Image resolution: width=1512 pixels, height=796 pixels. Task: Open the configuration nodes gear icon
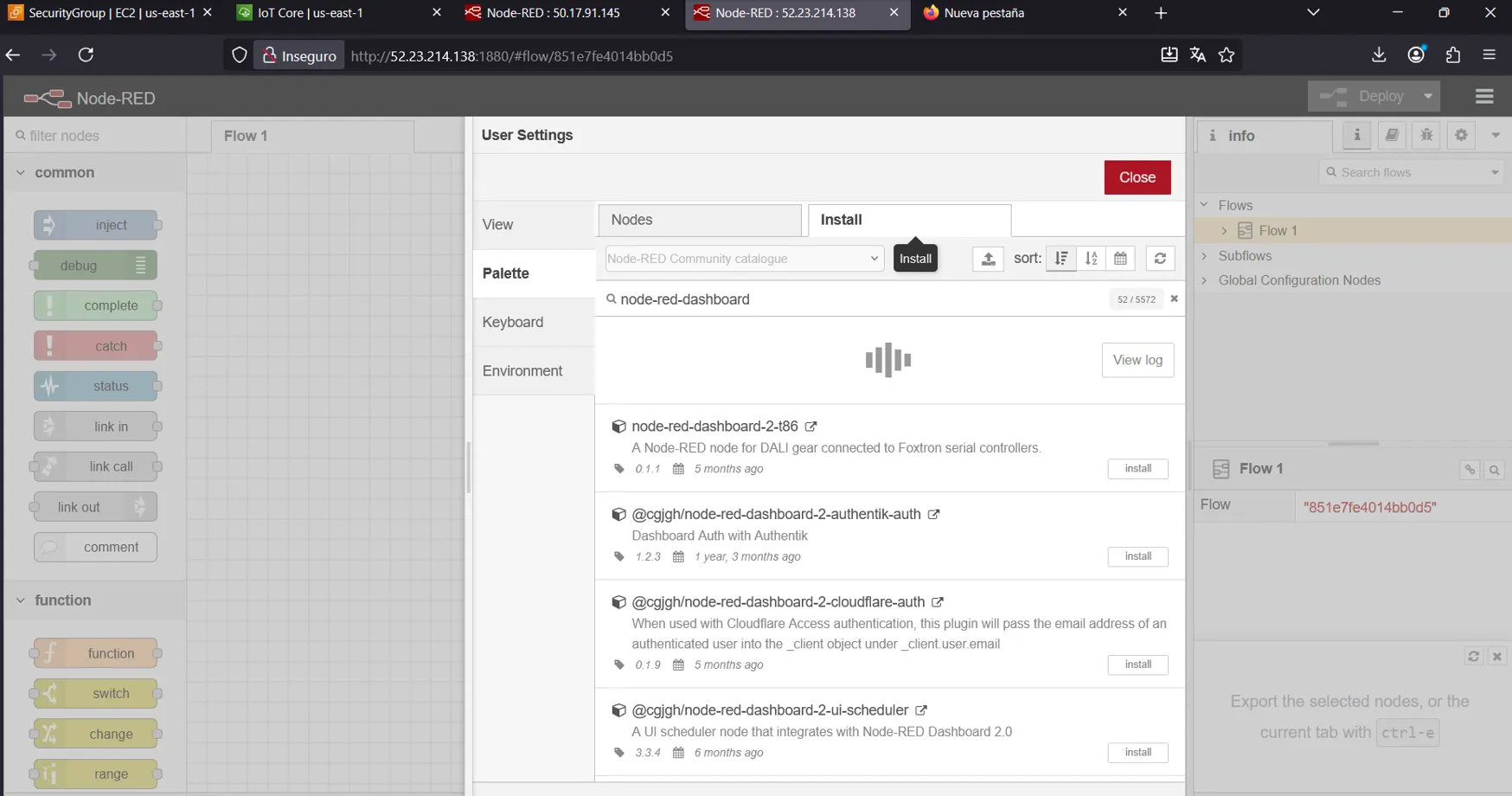tap(1461, 135)
